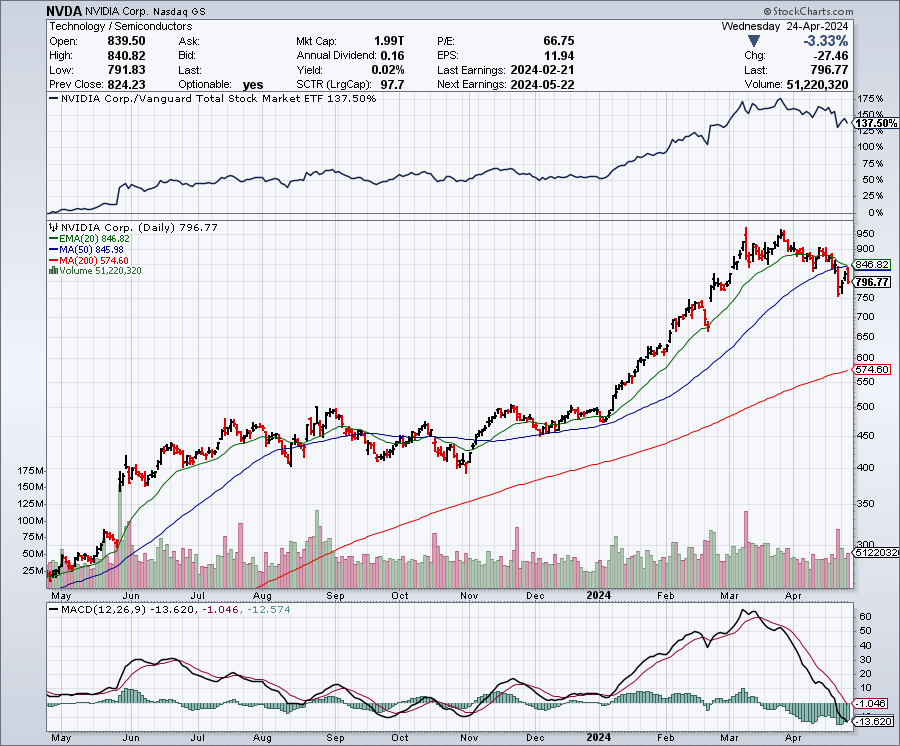The image size is (900, 746).
Task: Click the 175M label on the volume axis
Action: (30, 471)
